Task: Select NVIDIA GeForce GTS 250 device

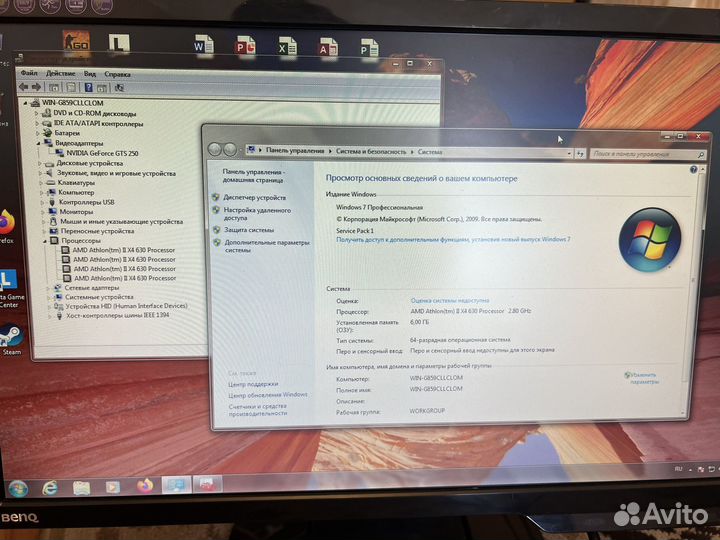Action: click(102, 153)
